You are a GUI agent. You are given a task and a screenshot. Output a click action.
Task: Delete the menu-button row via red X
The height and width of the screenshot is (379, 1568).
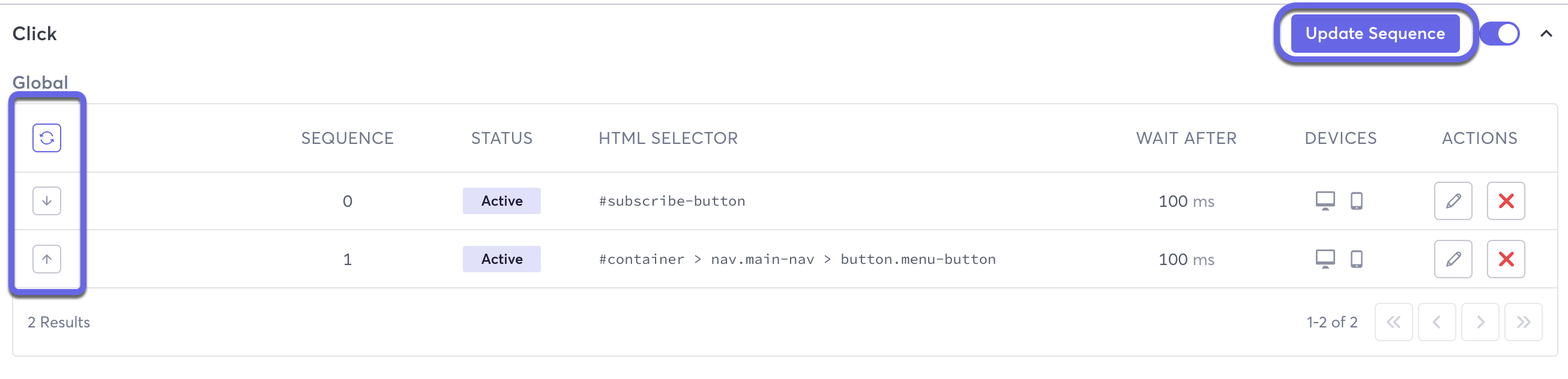click(x=1506, y=258)
